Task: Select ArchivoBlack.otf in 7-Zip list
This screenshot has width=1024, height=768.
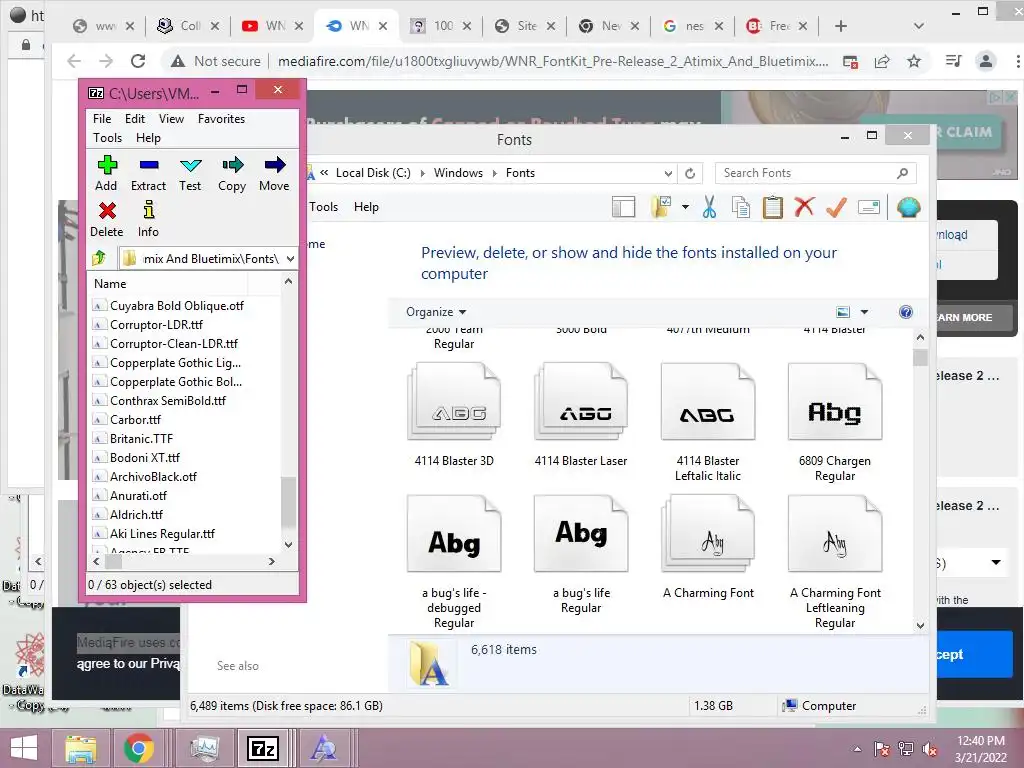Action: (x=153, y=477)
